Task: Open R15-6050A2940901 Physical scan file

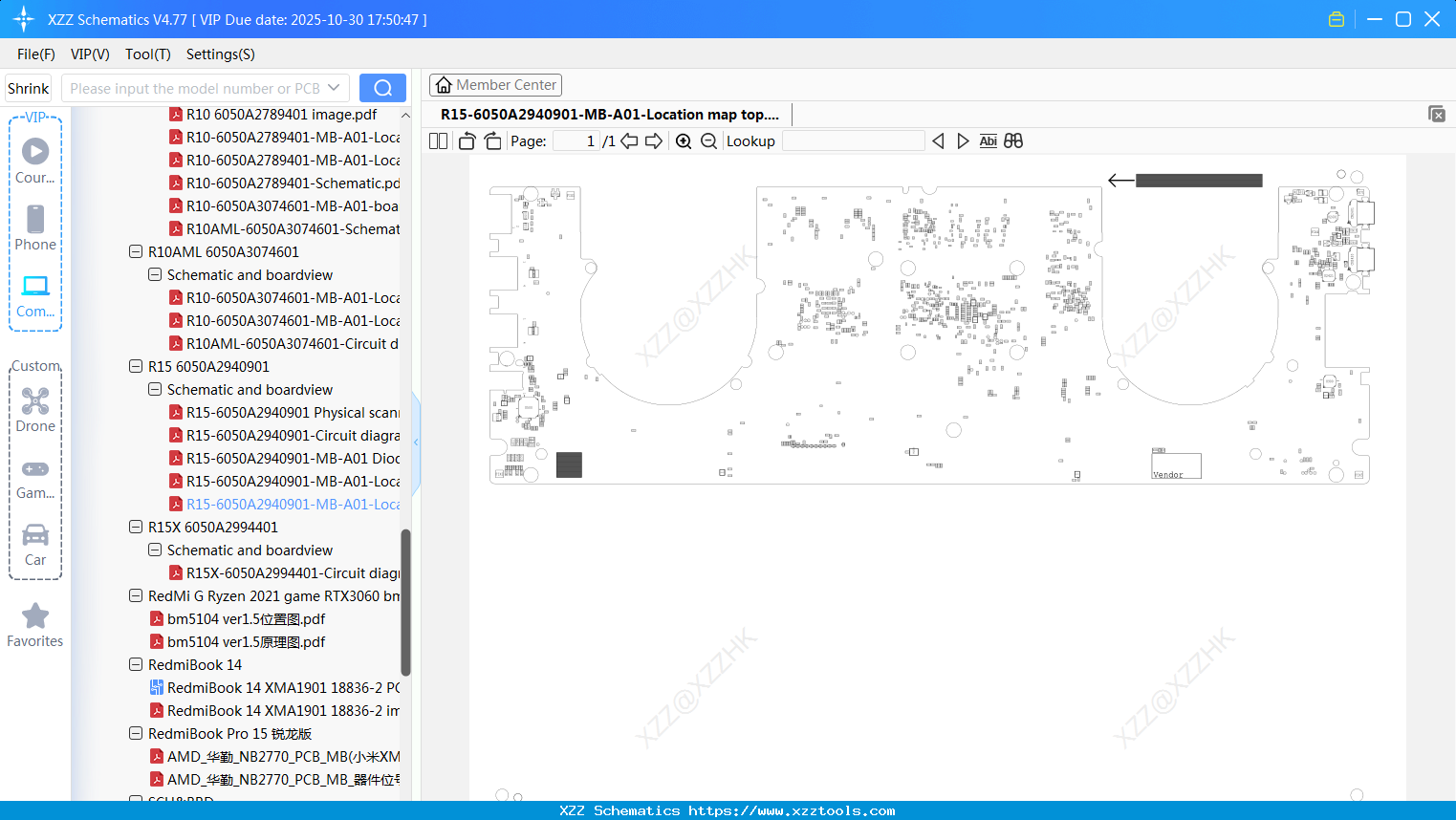Action: coord(285,413)
